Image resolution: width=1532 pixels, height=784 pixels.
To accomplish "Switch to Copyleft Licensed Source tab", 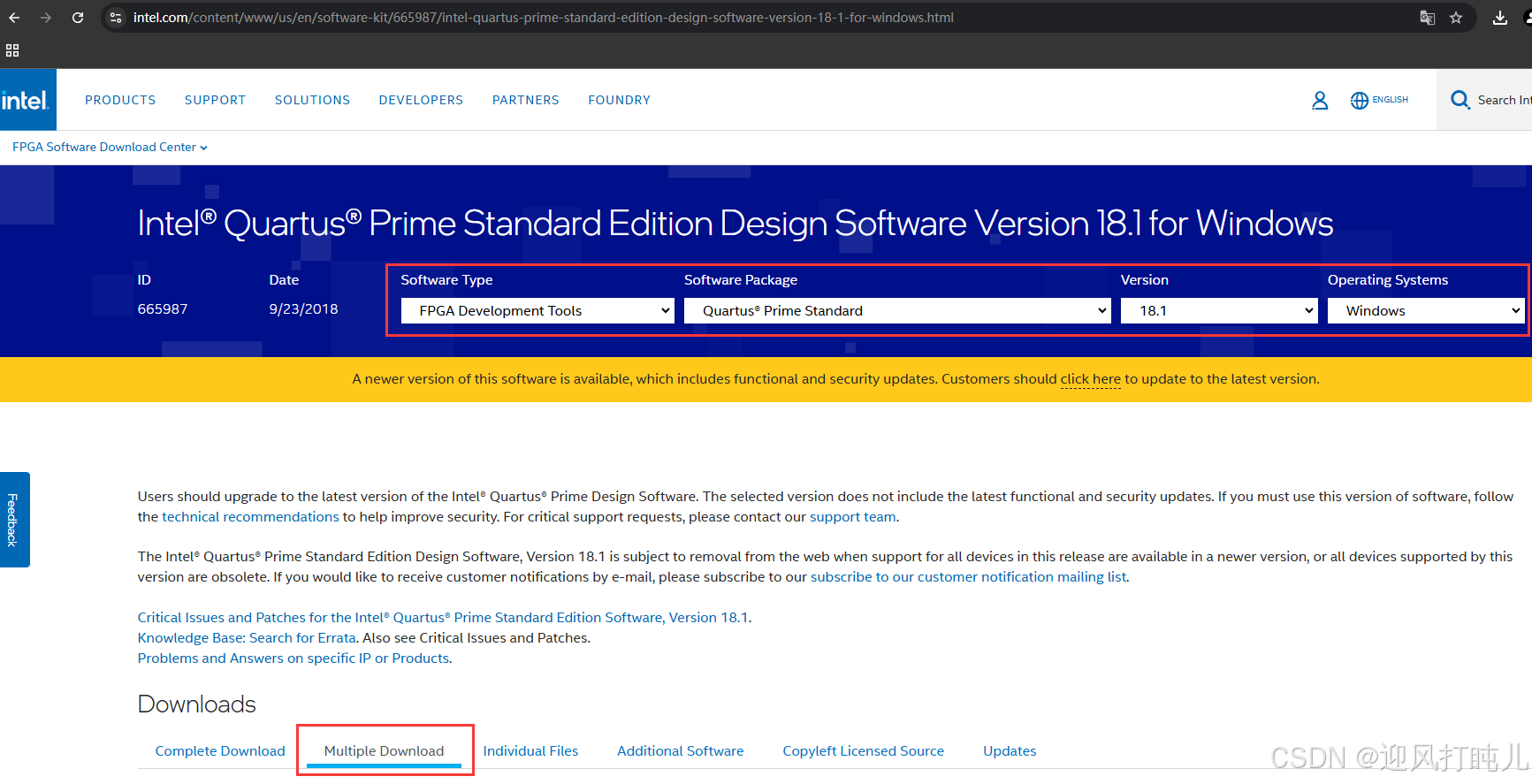I will click(863, 750).
